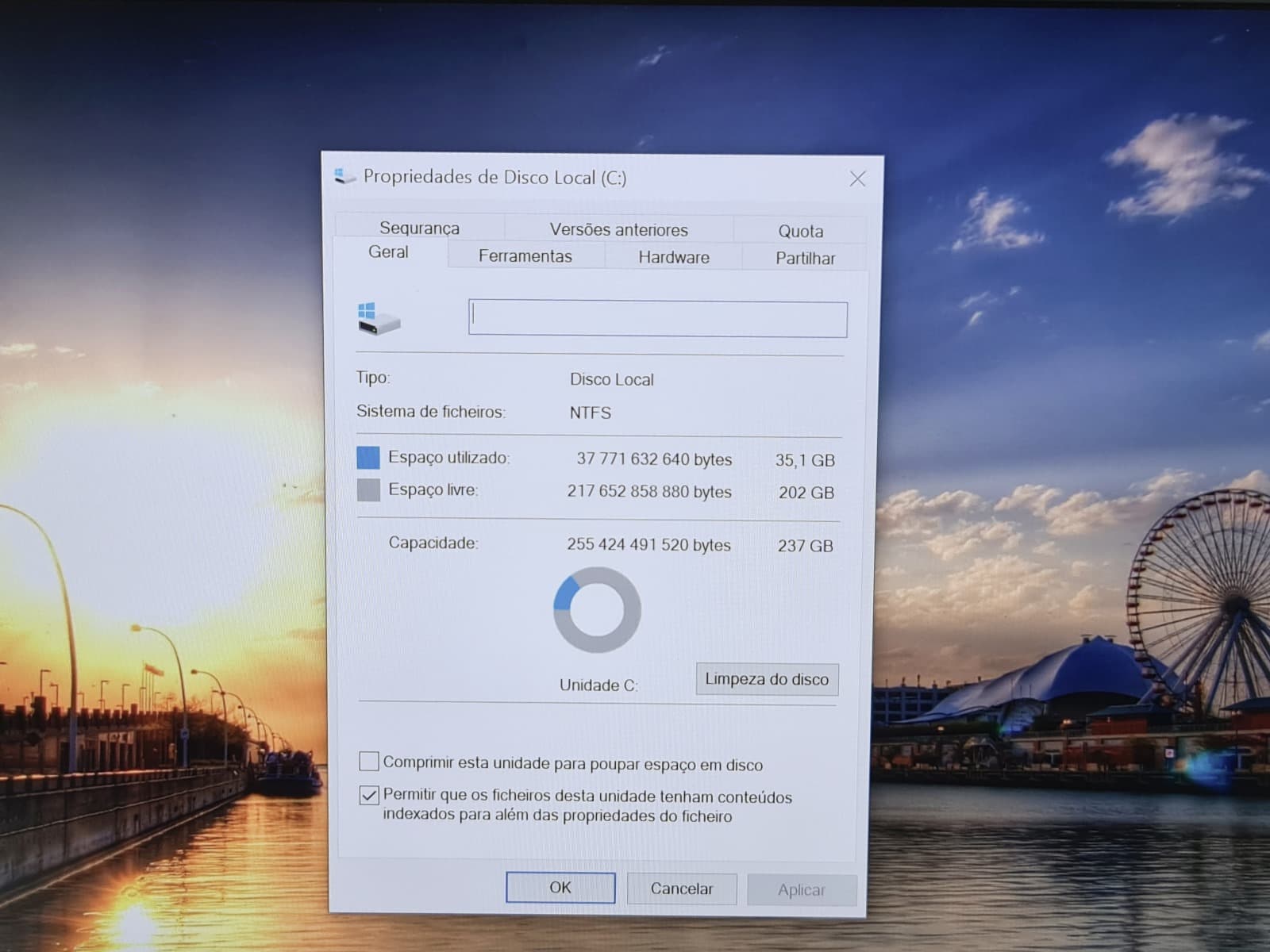Open the Ferramentas tab

525,255
